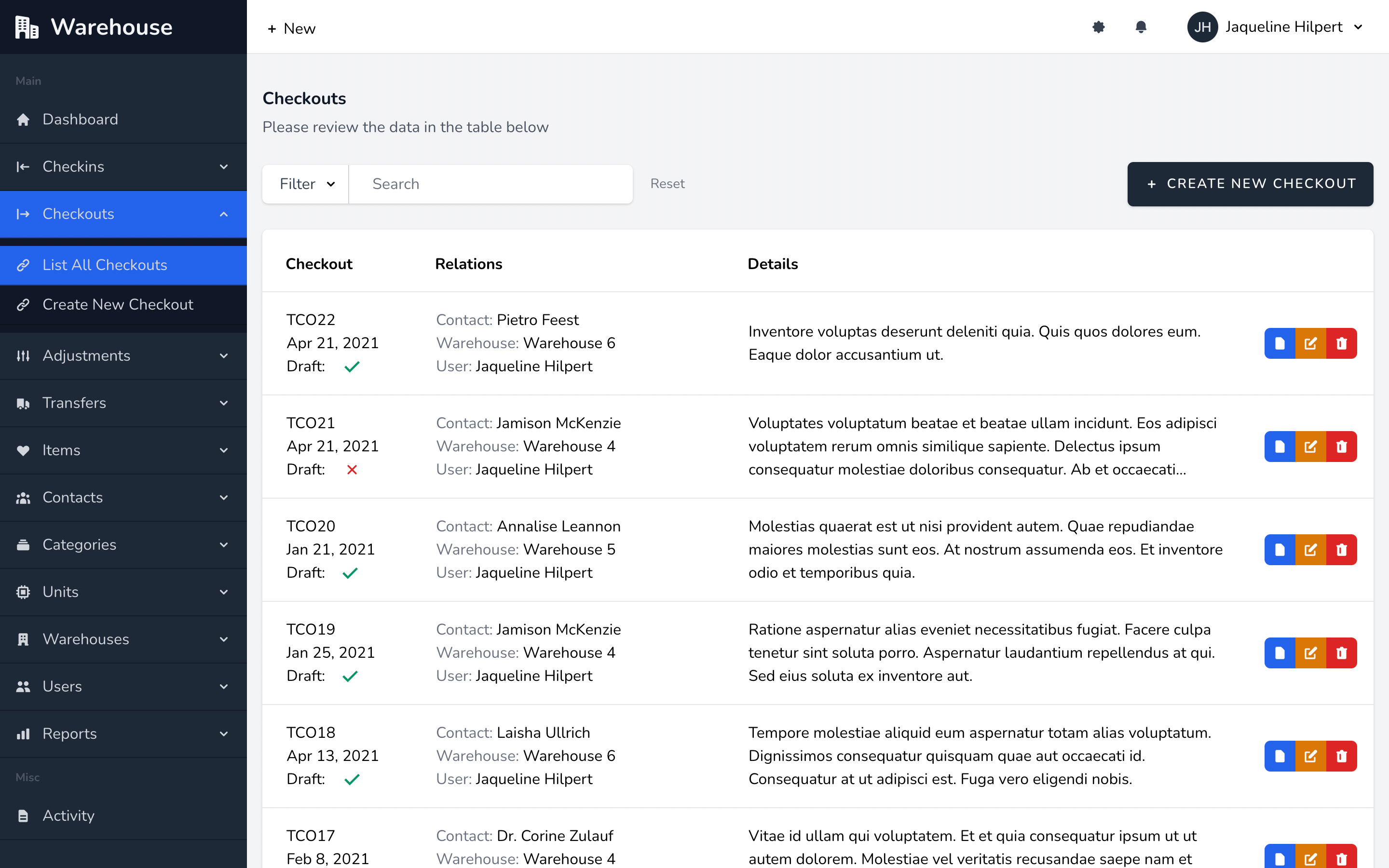Click the settings gear icon in header
The image size is (1389, 868).
(1098, 27)
